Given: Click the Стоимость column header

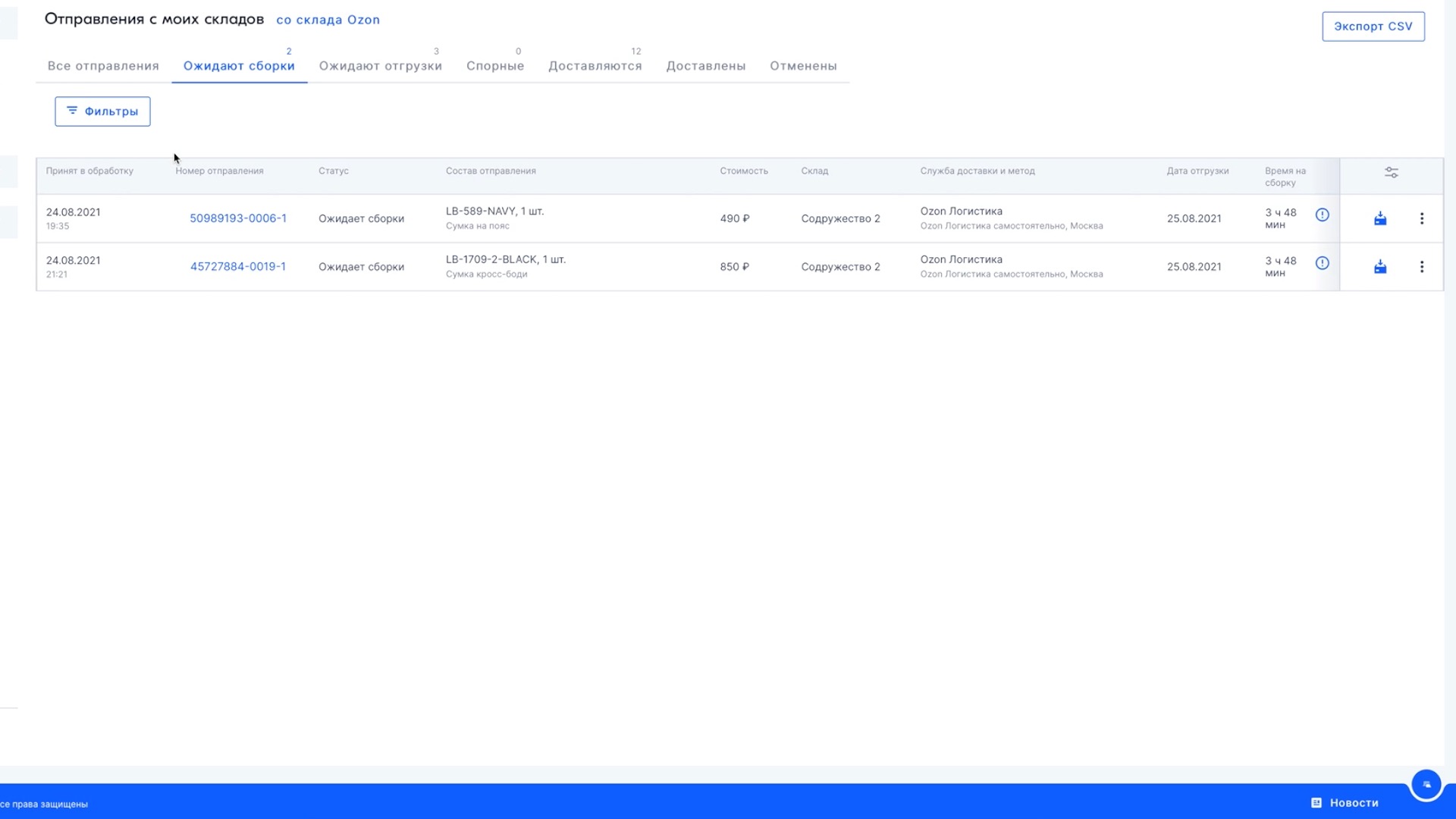Looking at the screenshot, I should pos(744,171).
